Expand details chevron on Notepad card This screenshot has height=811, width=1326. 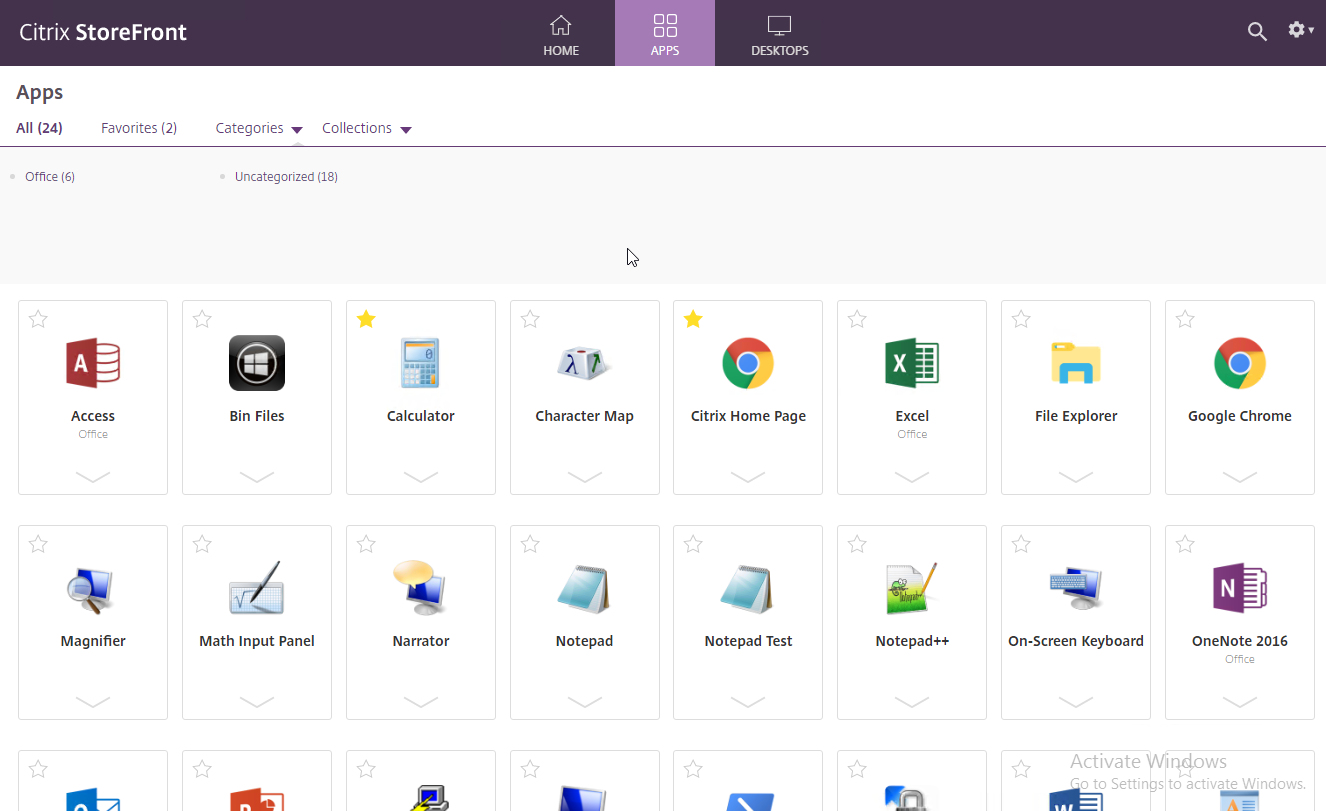pyautogui.click(x=584, y=702)
